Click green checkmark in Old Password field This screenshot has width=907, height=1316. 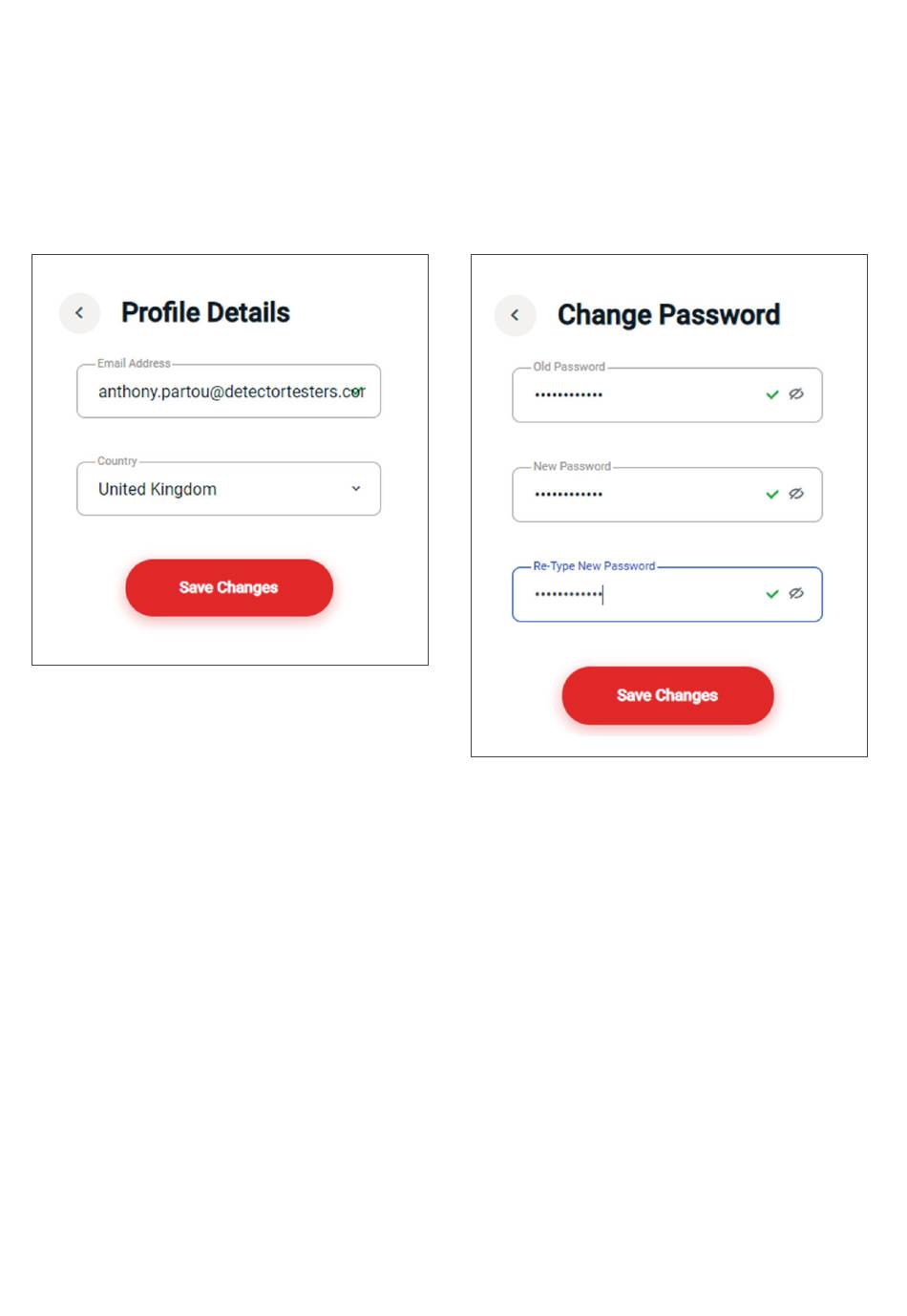click(772, 394)
